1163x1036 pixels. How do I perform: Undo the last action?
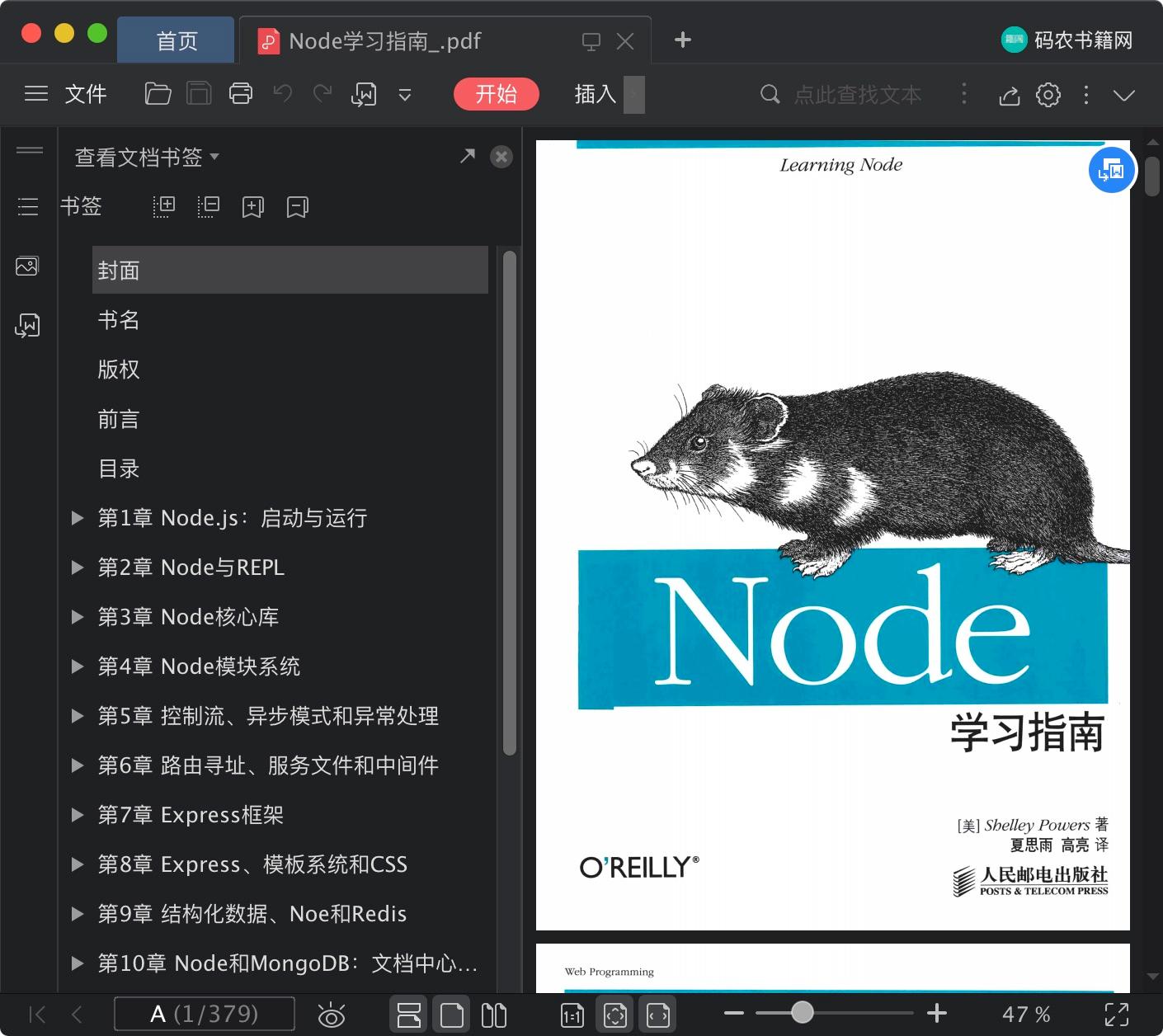pos(283,94)
